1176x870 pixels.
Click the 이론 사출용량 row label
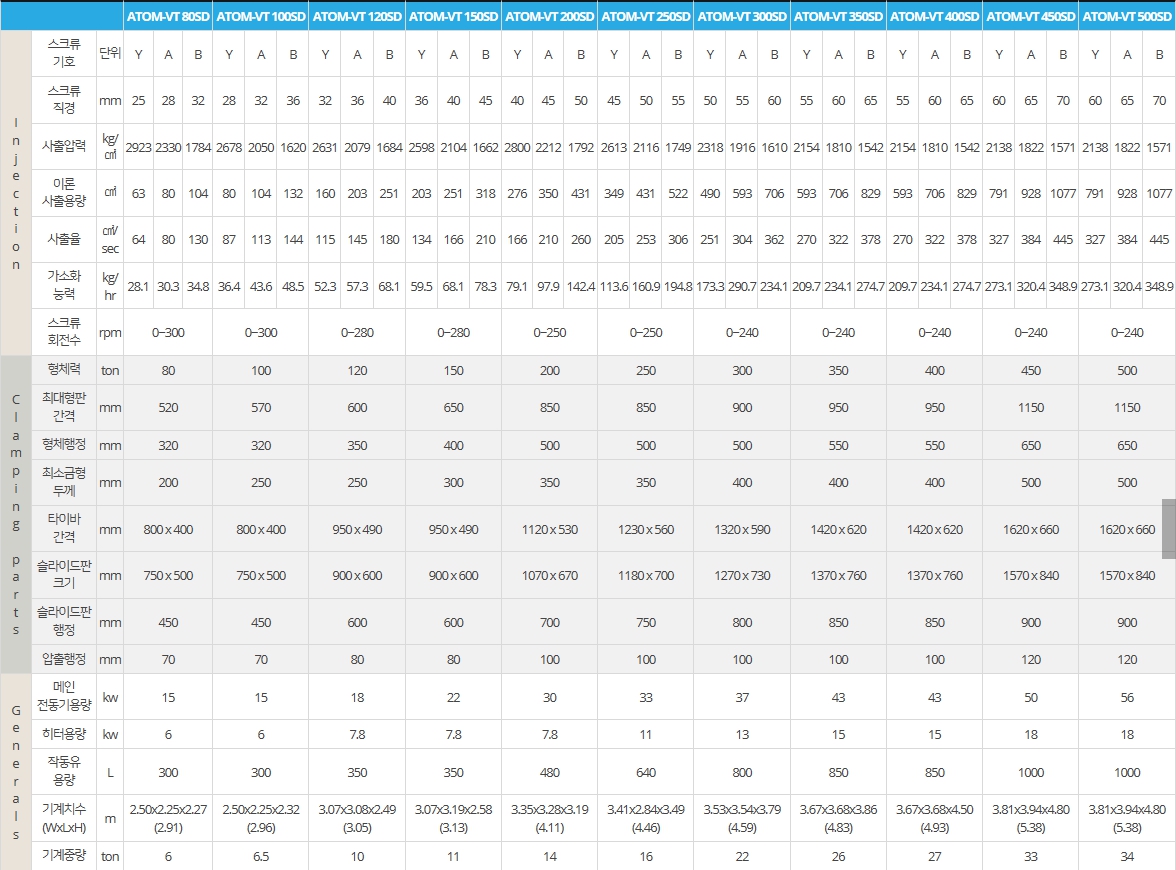pyautogui.click(x=64, y=192)
